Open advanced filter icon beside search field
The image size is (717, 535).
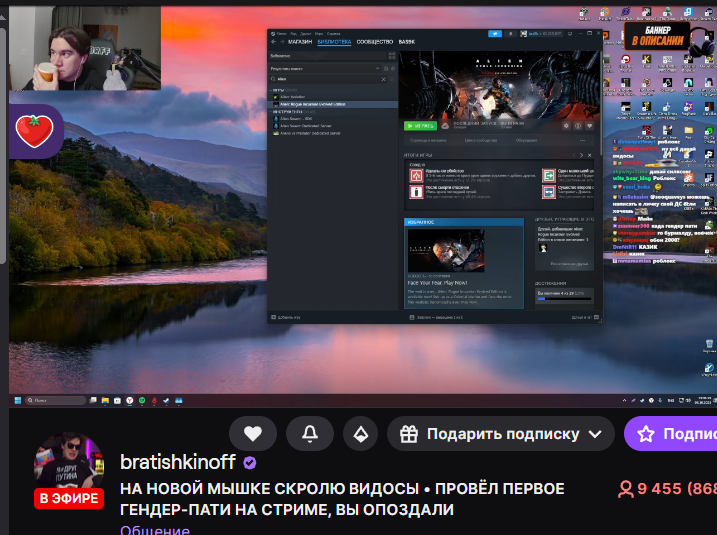coord(392,79)
